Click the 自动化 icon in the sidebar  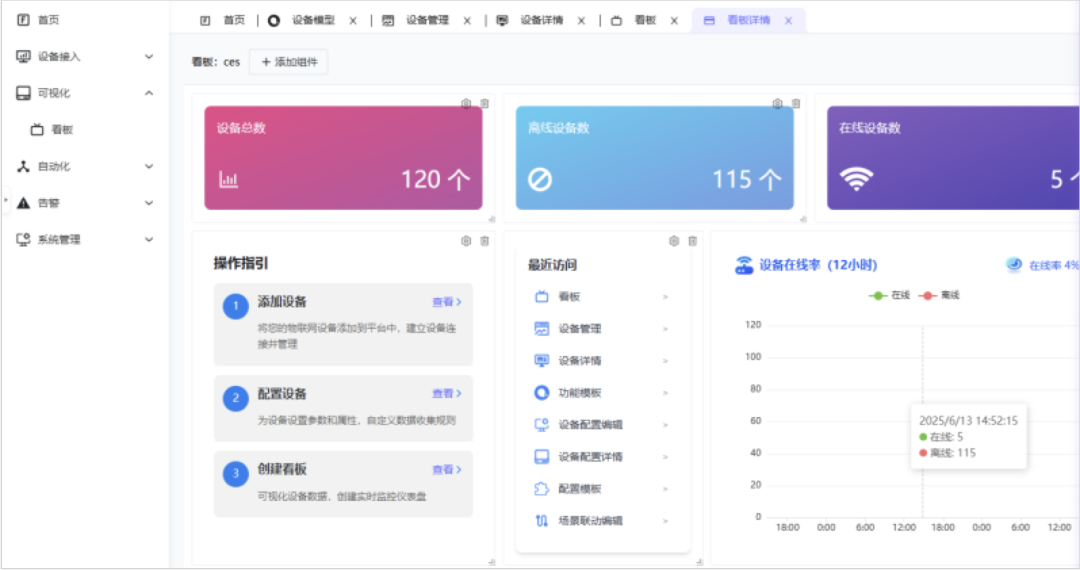click(x=24, y=166)
